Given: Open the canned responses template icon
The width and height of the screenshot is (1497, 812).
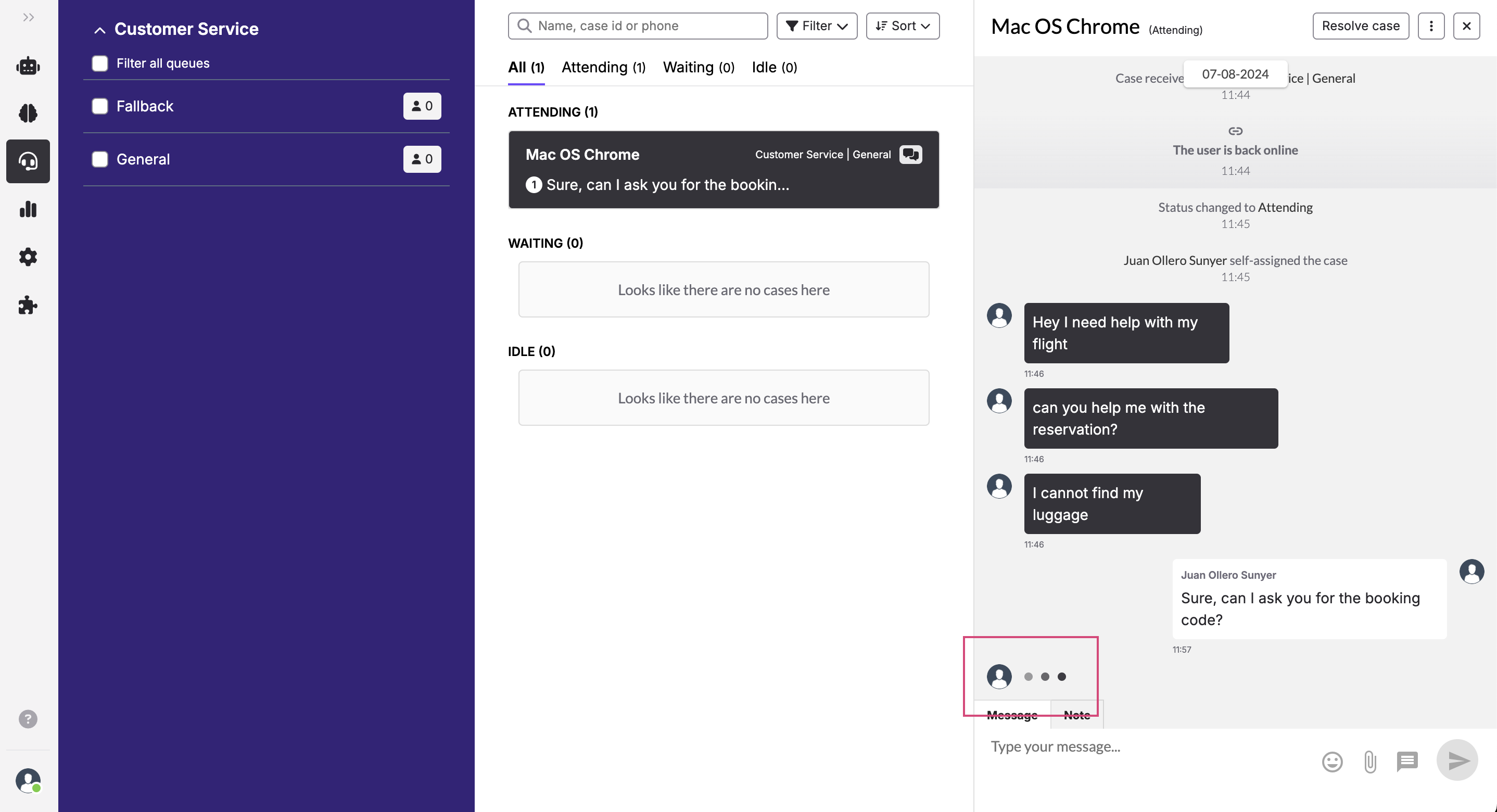Looking at the screenshot, I should [x=1407, y=761].
